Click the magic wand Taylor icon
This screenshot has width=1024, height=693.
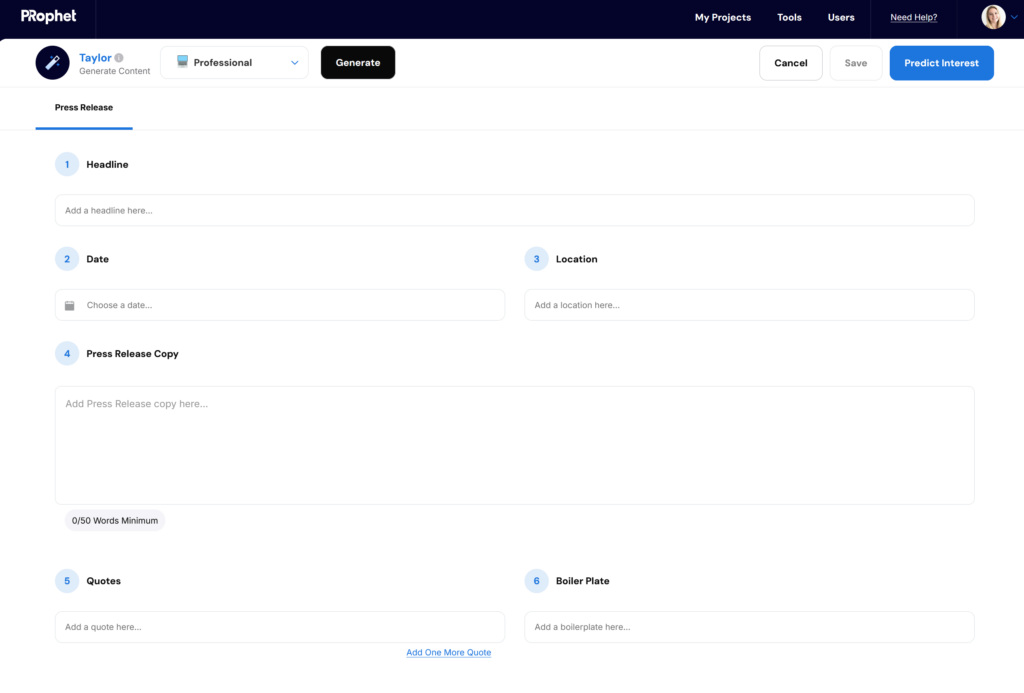(x=52, y=63)
